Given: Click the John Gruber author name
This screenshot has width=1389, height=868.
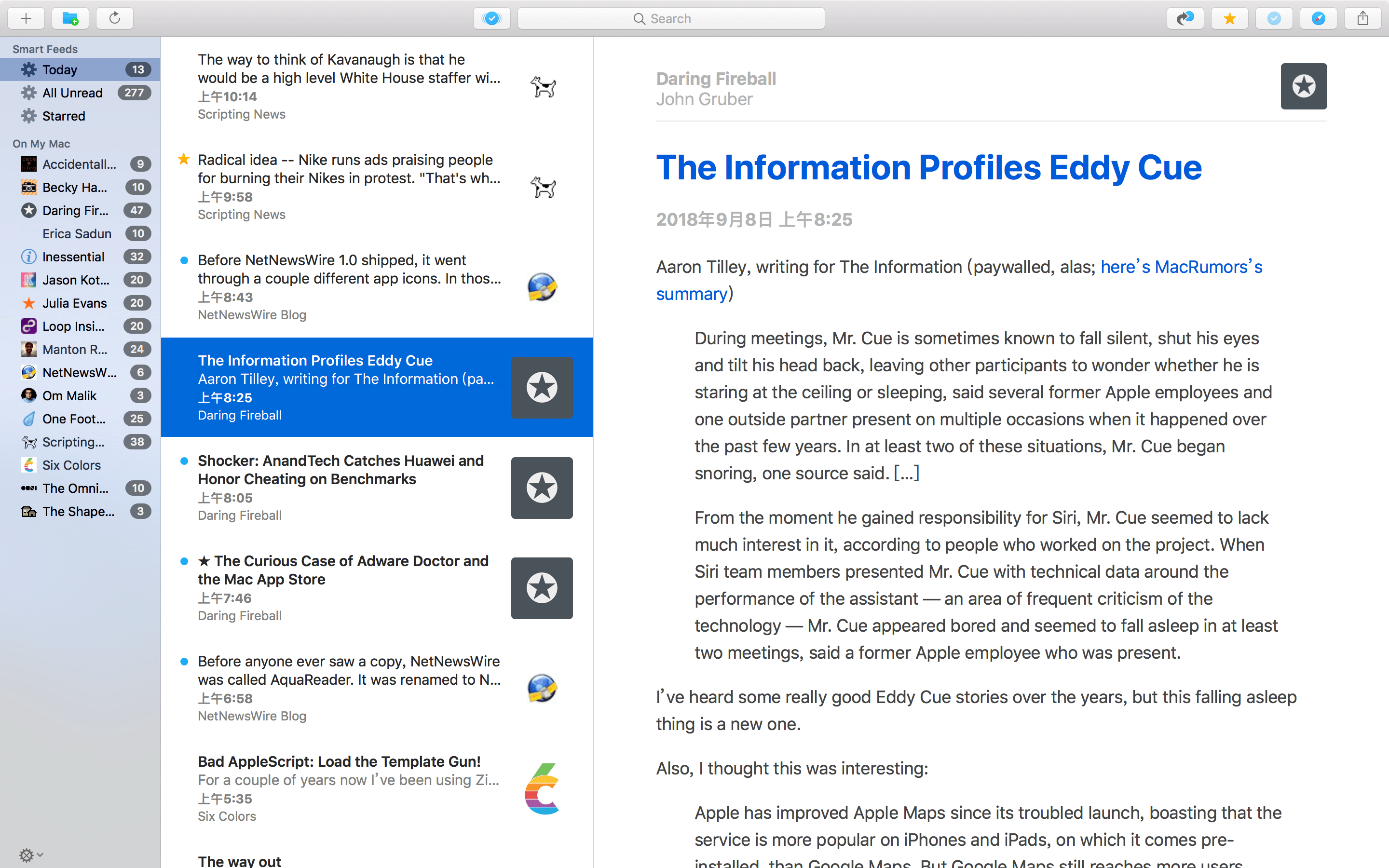Looking at the screenshot, I should pos(704,99).
